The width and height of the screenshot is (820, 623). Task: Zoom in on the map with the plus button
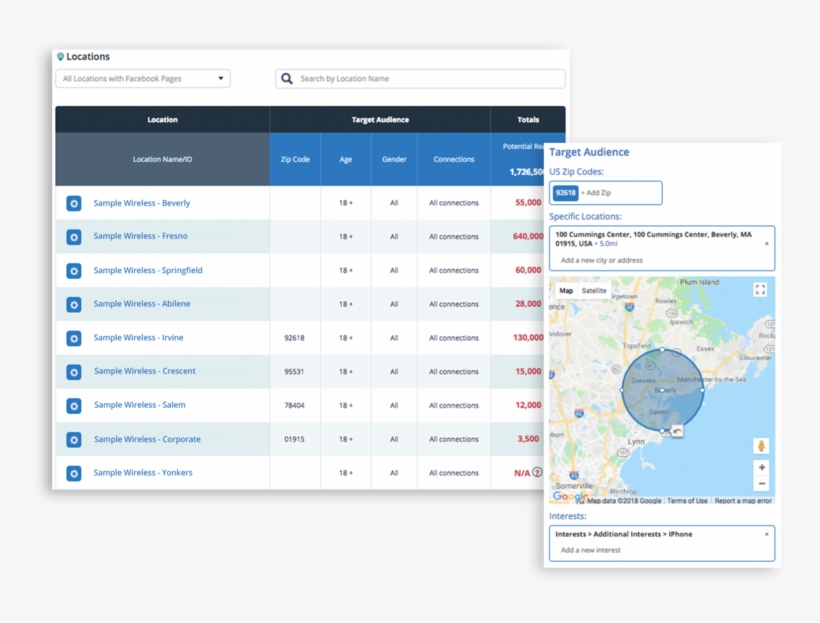tap(761, 467)
